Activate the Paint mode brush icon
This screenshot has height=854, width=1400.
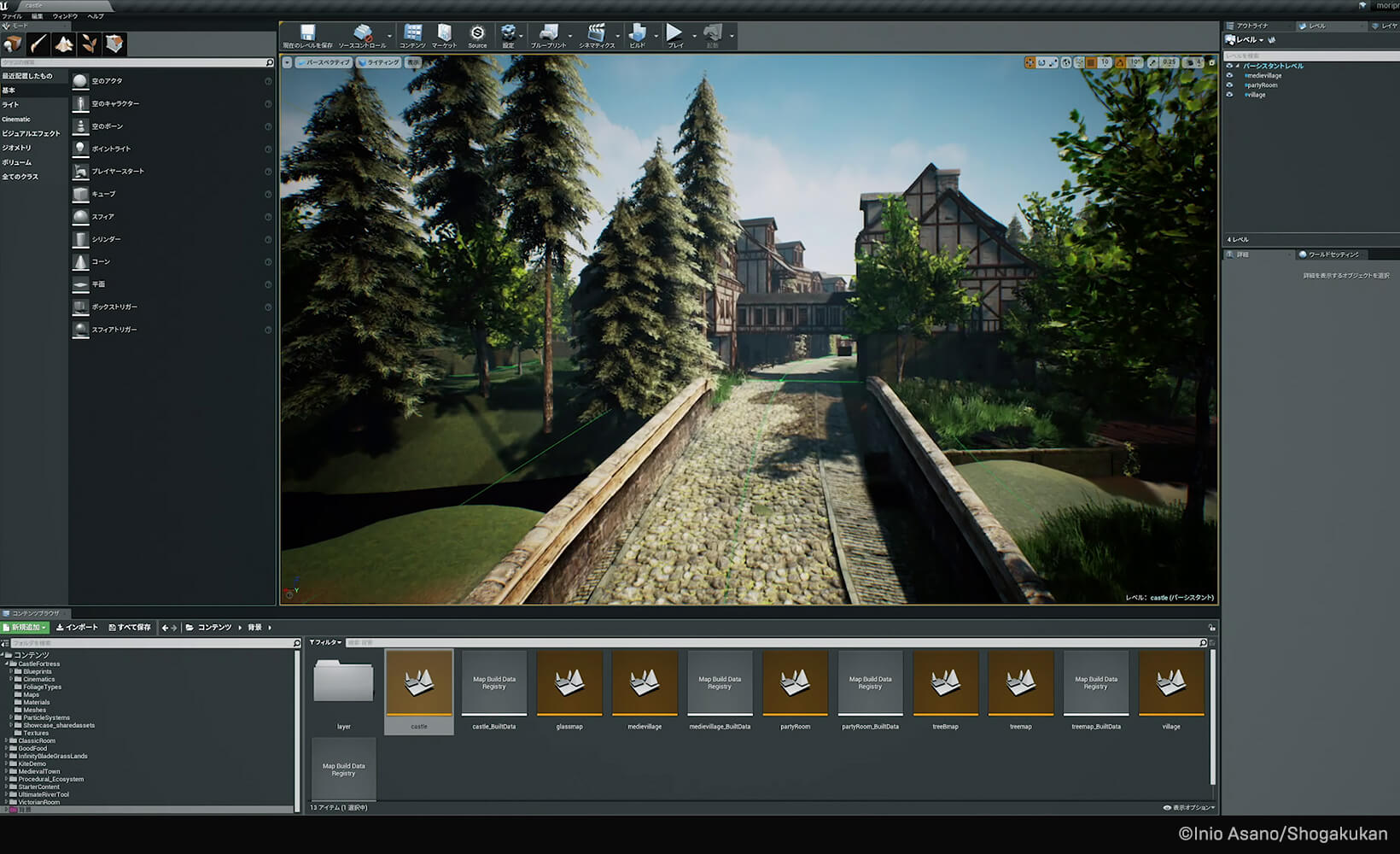(38, 44)
